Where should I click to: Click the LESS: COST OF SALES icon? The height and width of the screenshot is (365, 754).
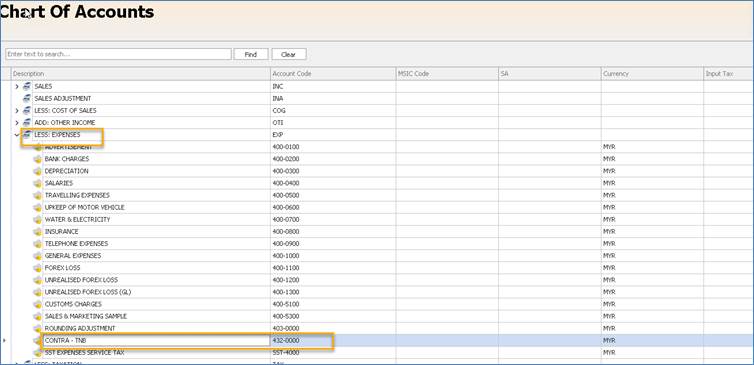coord(27,111)
